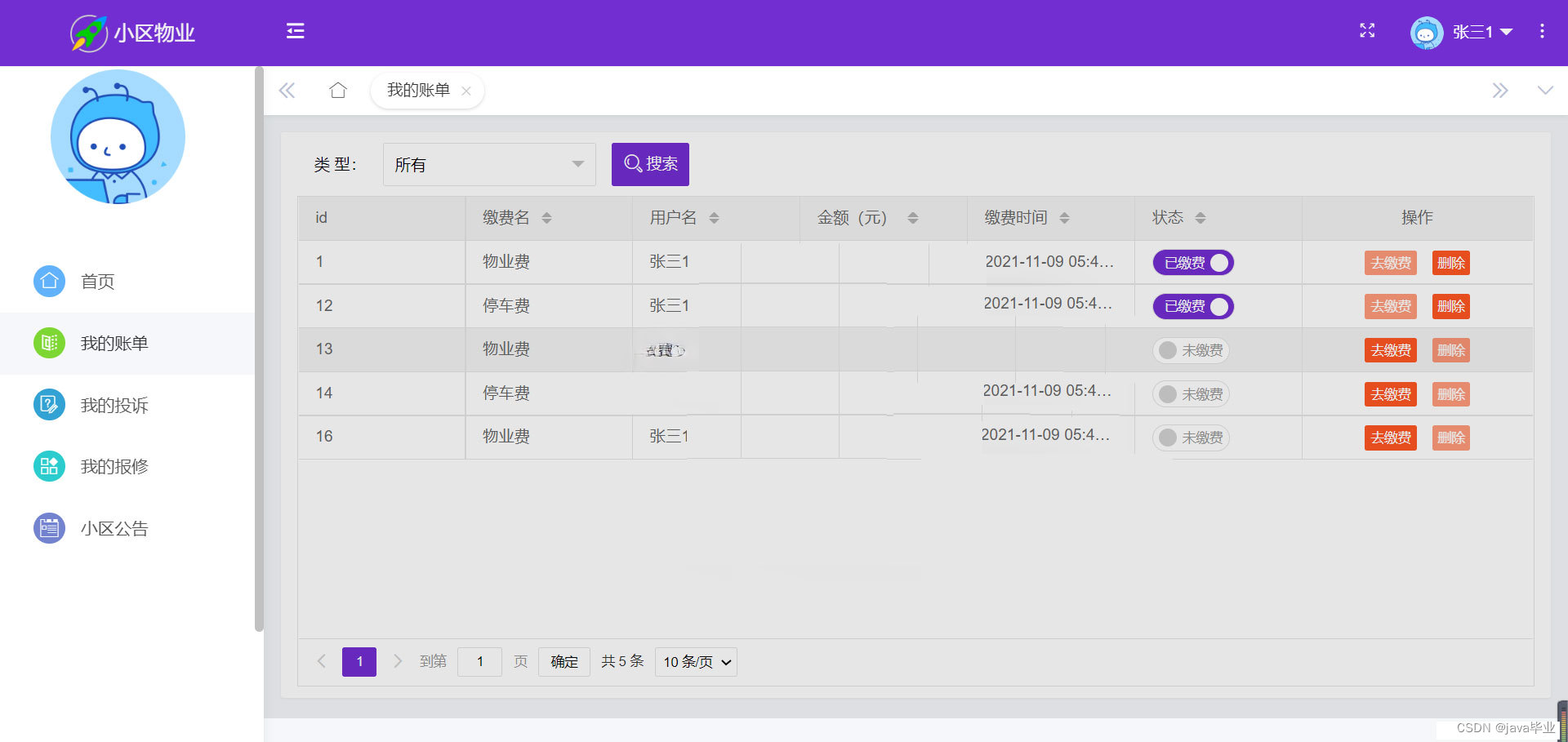Click the blue 首页 home icon

pyautogui.click(x=49, y=282)
